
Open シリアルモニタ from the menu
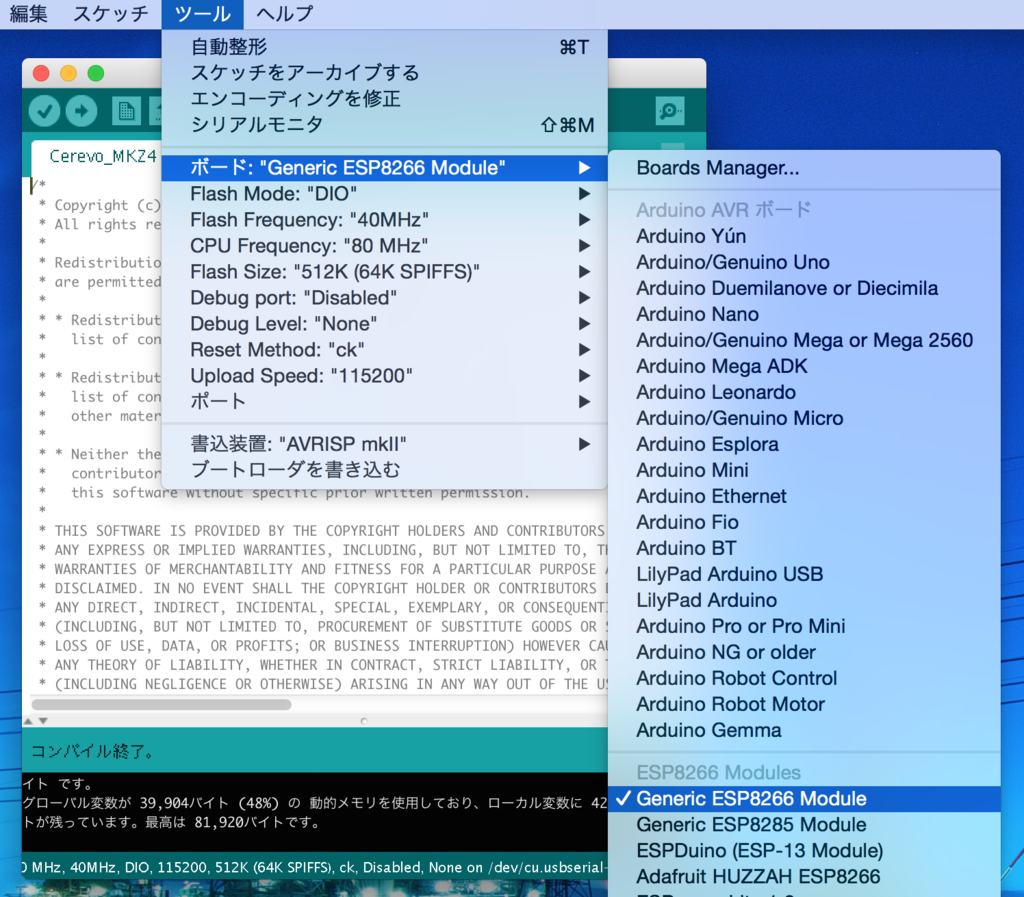click(x=385, y=125)
